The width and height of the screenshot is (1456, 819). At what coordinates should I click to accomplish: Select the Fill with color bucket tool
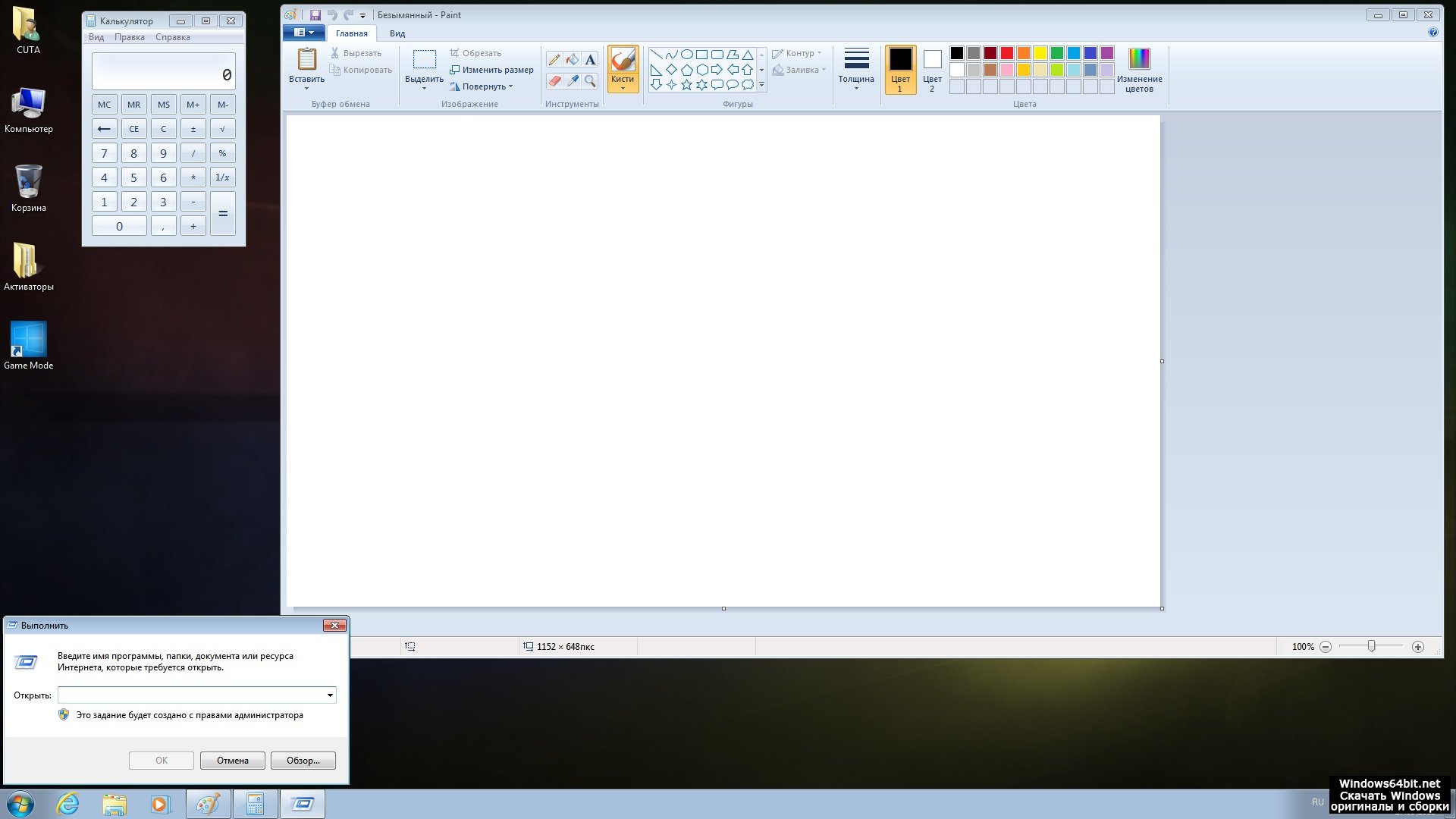(x=573, y=59)
